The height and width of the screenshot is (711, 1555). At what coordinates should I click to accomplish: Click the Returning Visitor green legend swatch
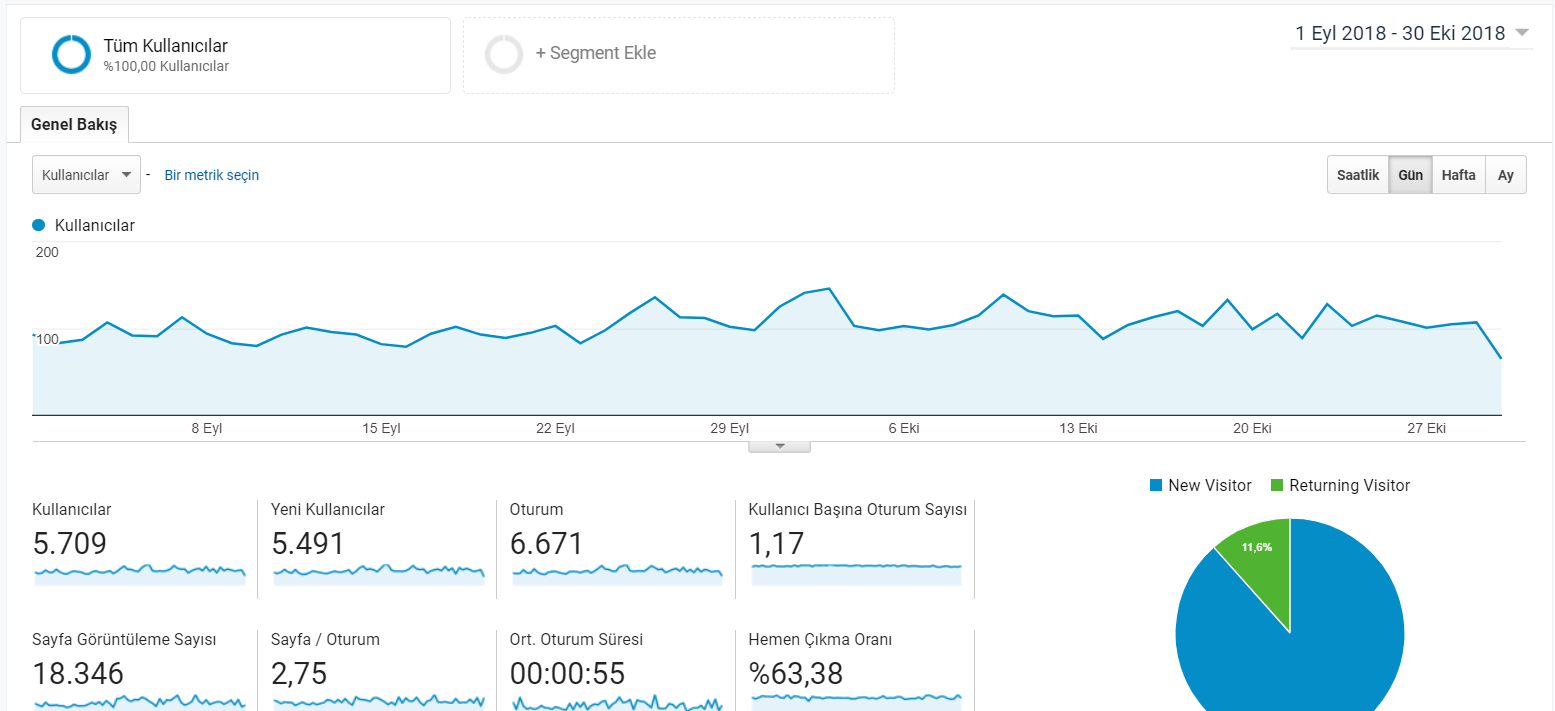1277,486
